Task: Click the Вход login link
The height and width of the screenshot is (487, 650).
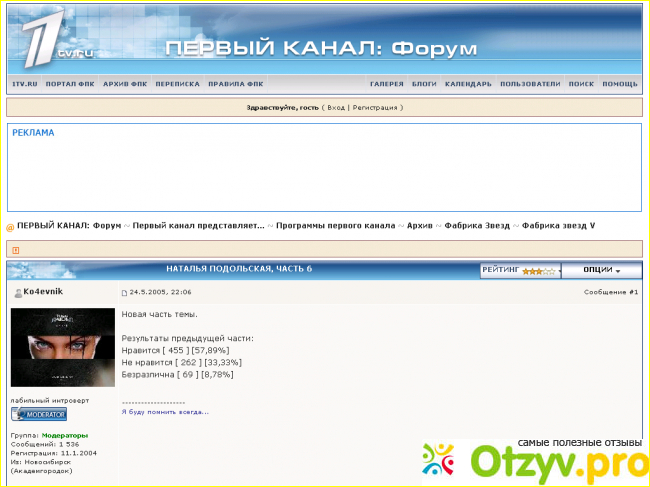Action: (x=335, y=107)
